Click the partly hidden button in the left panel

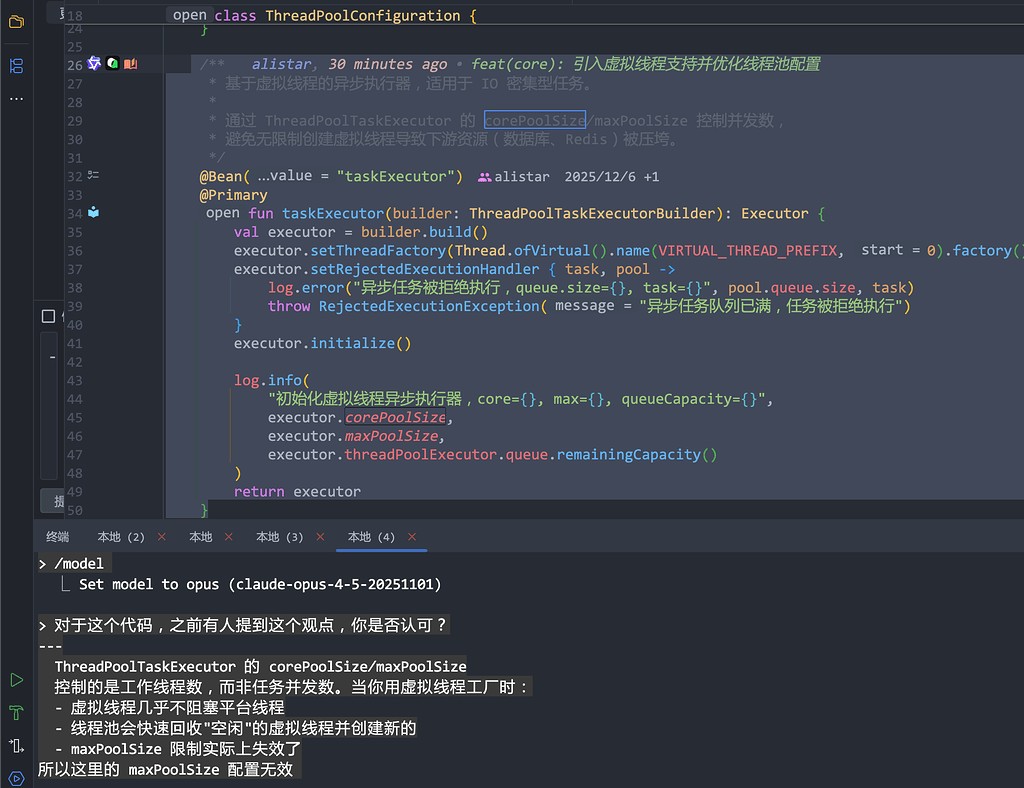click(53, 501)
